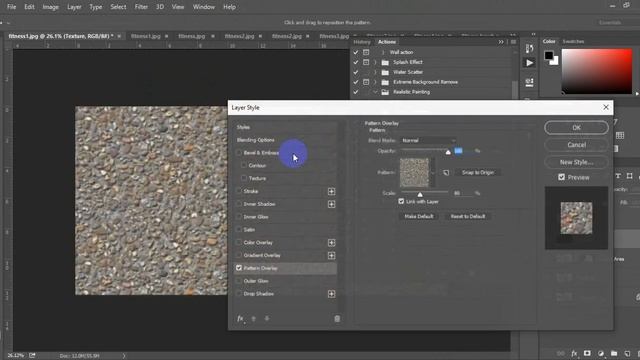The height and width of the screenshot is (360, 640).
Task: Open the pattern picker dropdown arrow
Action: pyautogui.click(x=433, y=173)
